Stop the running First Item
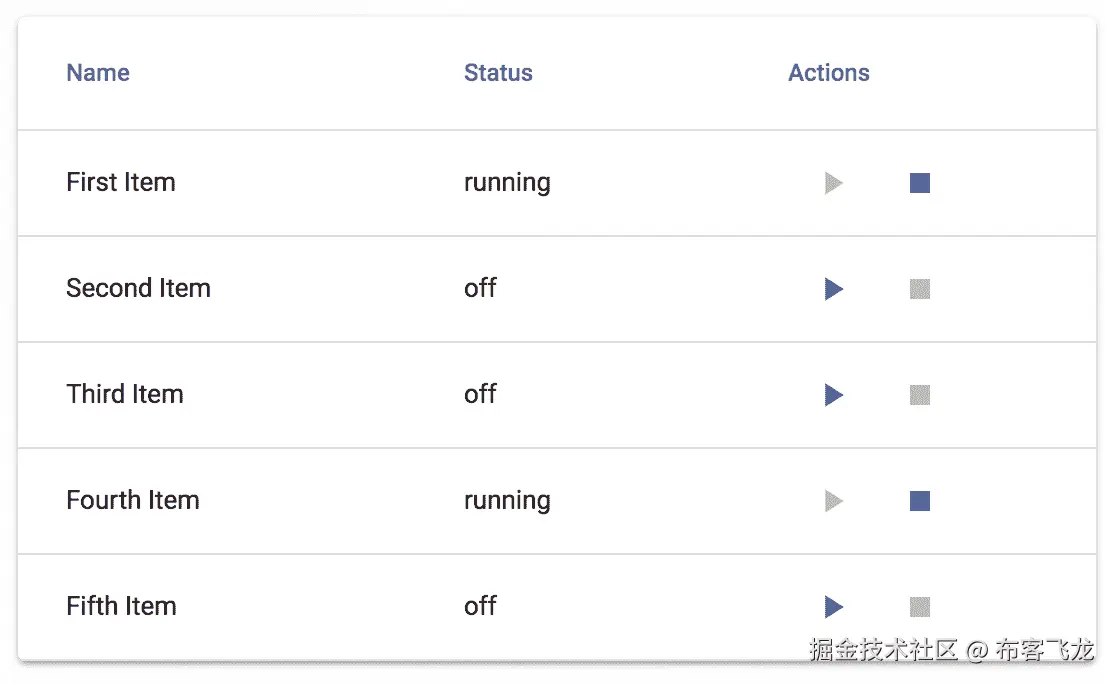Viewport: 1115px width, 684px height. coord(920,183)
